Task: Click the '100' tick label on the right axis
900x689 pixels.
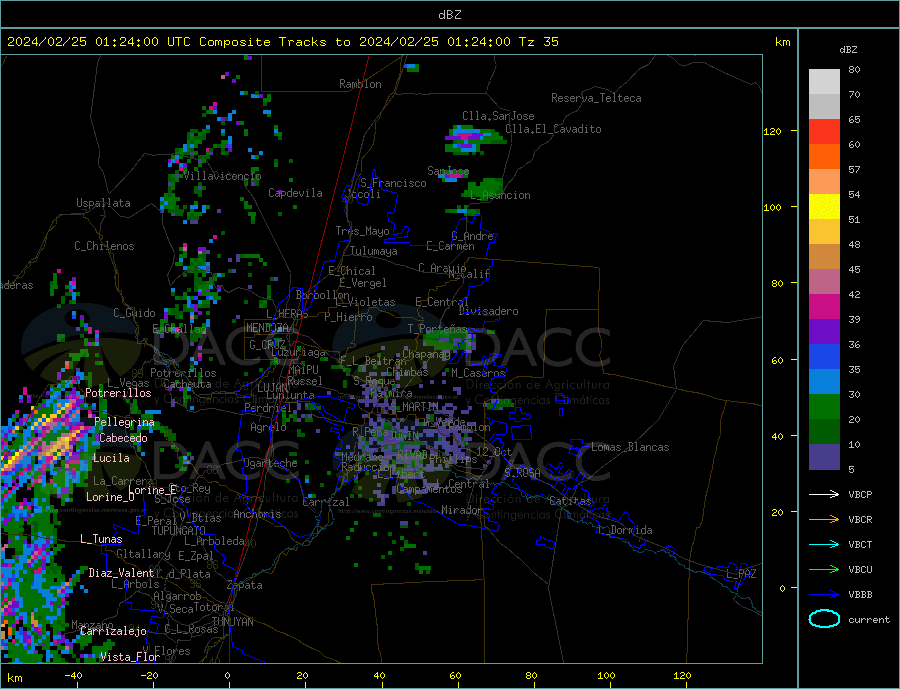Action: click(773, 207)
